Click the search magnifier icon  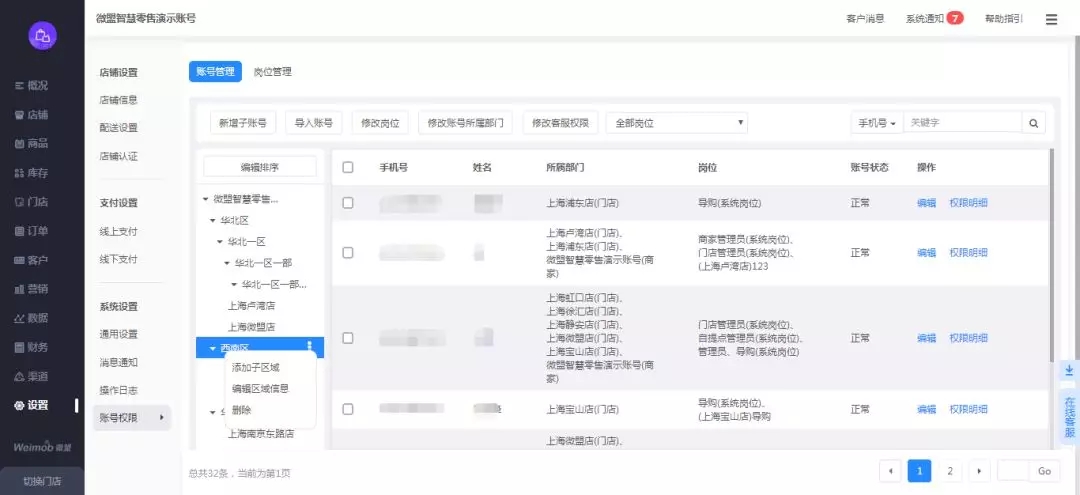point(1034,123)
